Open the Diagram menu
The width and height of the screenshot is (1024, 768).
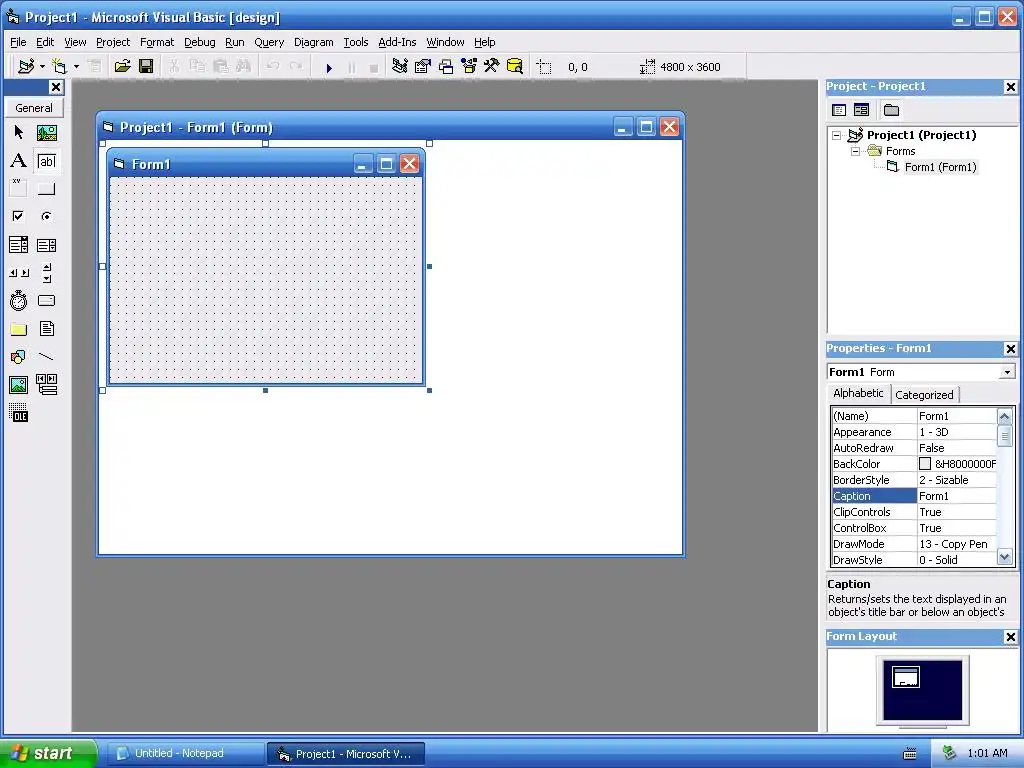[313, 42]
